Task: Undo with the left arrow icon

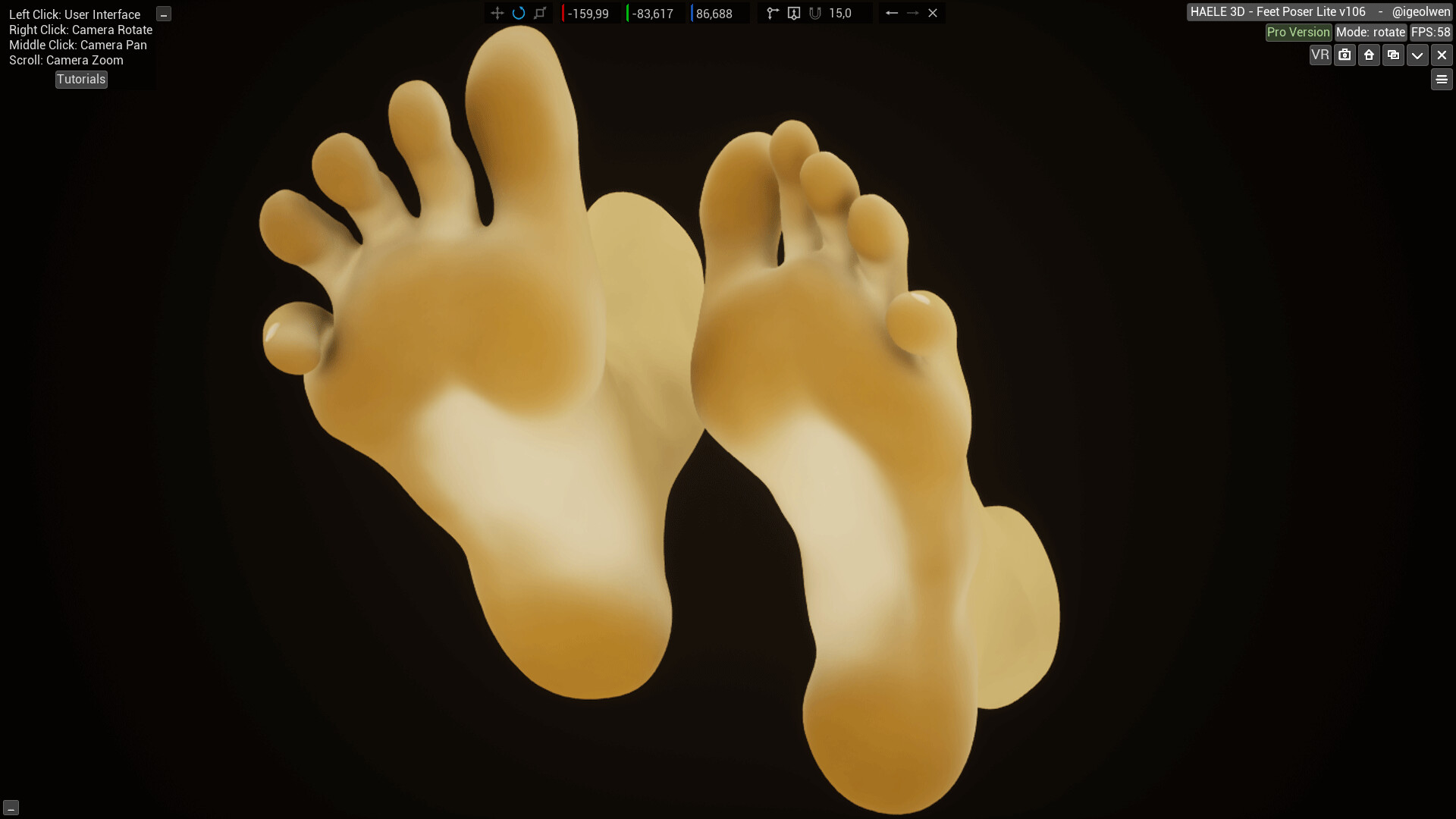Action: (891, 13)
